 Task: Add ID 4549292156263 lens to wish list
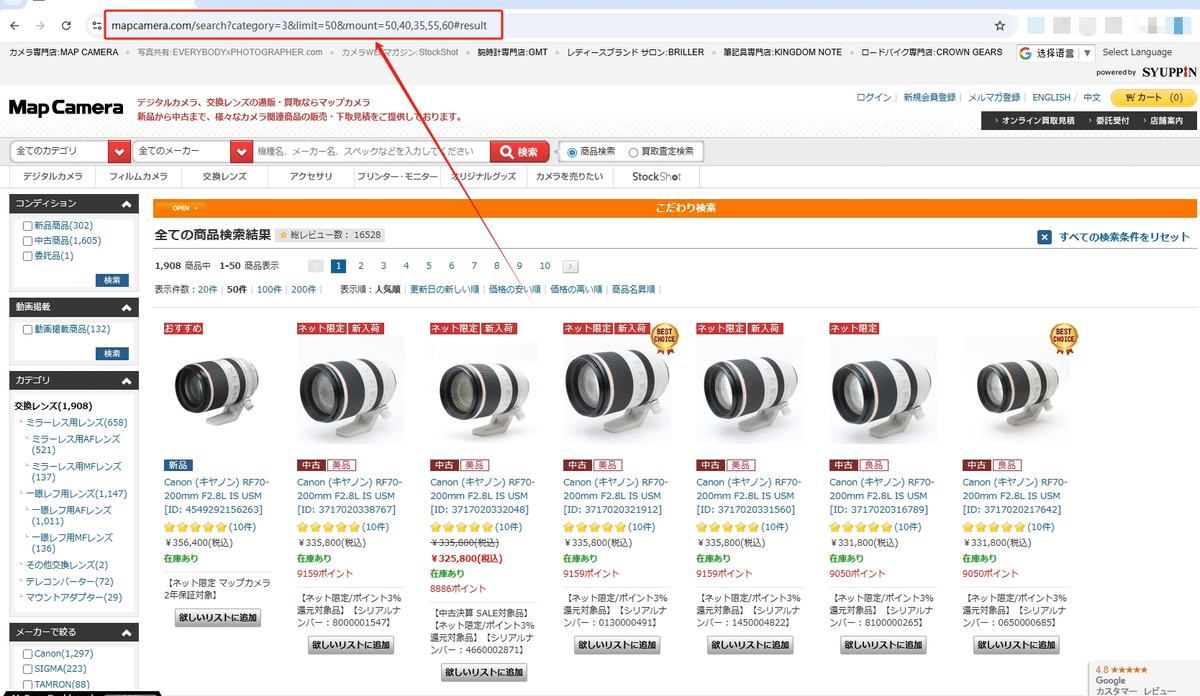(x=218, y=618)
